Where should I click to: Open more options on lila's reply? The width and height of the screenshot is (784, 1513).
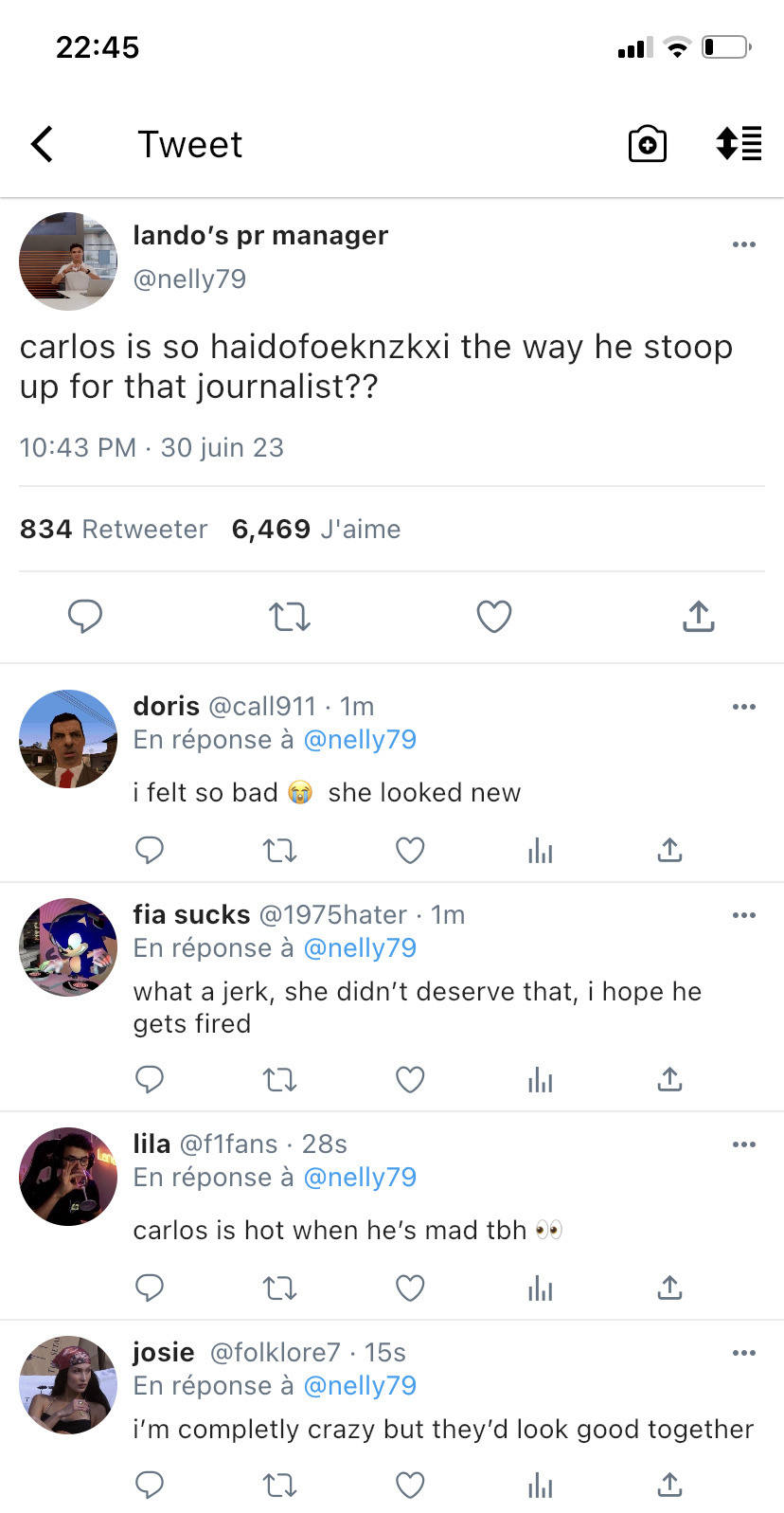coord(744,1144)
